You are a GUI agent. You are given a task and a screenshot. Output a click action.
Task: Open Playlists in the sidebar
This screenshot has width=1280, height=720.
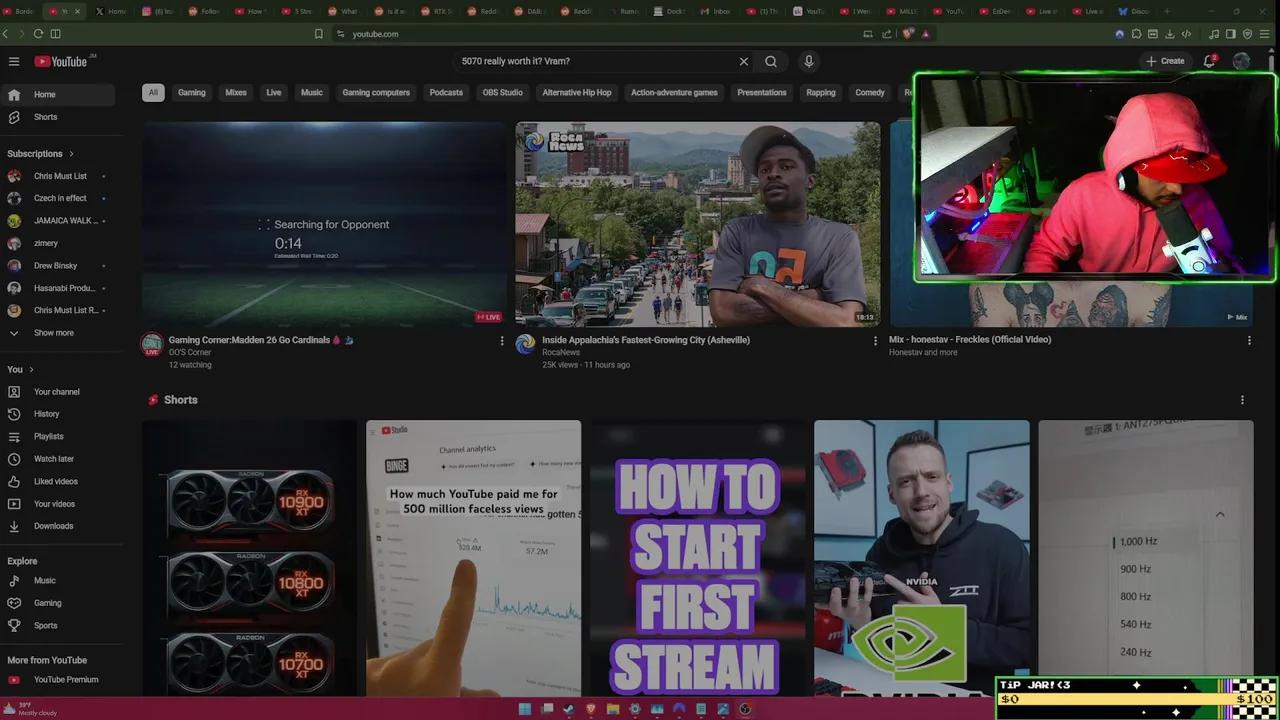(x=58, y=437)
